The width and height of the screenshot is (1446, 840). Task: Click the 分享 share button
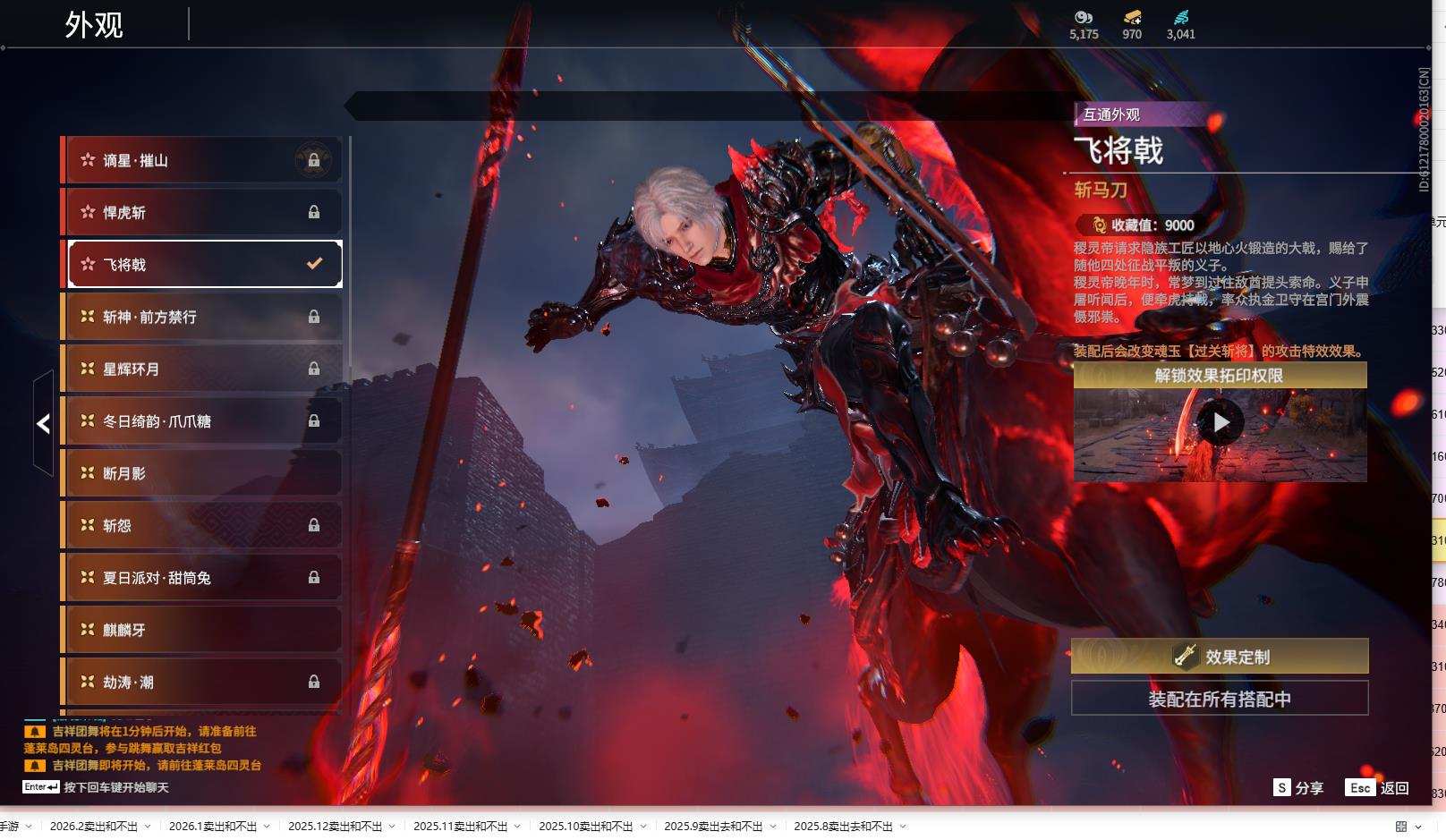click(1298, 787)
